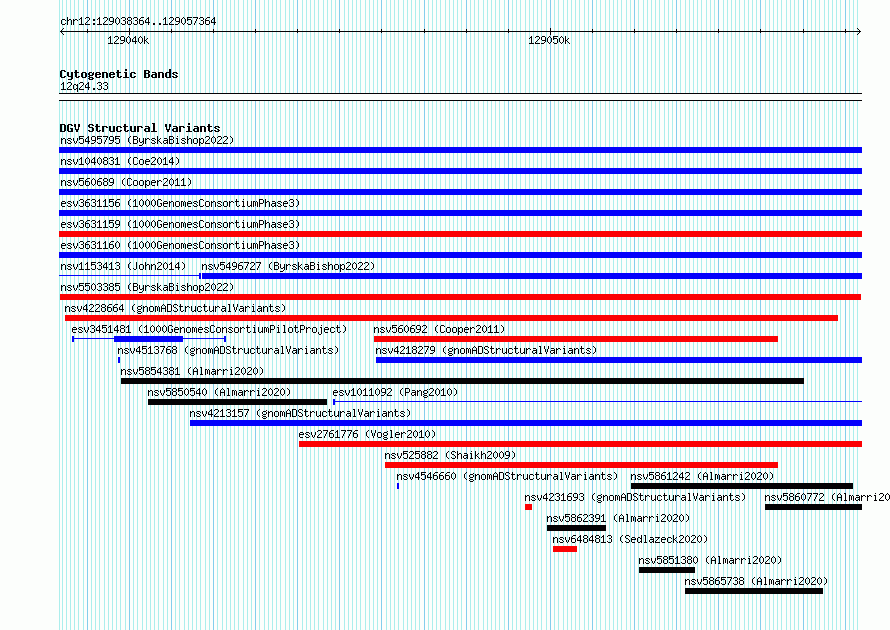Image resolution: width=890 pixels, height=630 pixels.
Task: Select the blue bar of nsv5496727
Action: 532,276
